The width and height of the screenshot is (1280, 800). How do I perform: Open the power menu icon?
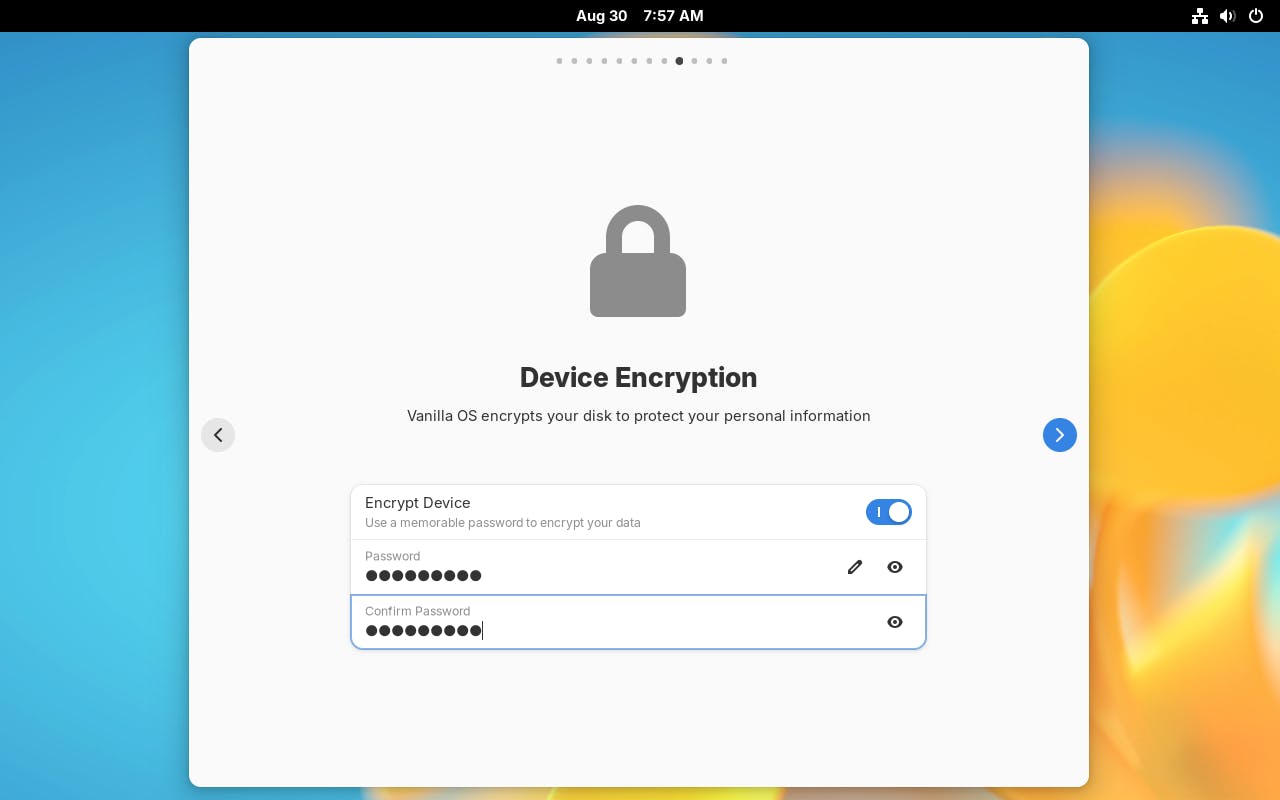(x=1256, y=16)
